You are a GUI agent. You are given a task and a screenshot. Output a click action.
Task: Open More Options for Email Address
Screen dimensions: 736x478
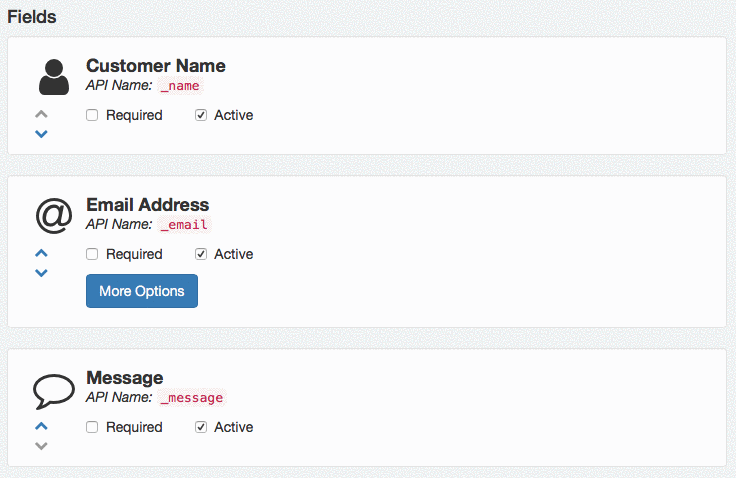click(142, 291)
